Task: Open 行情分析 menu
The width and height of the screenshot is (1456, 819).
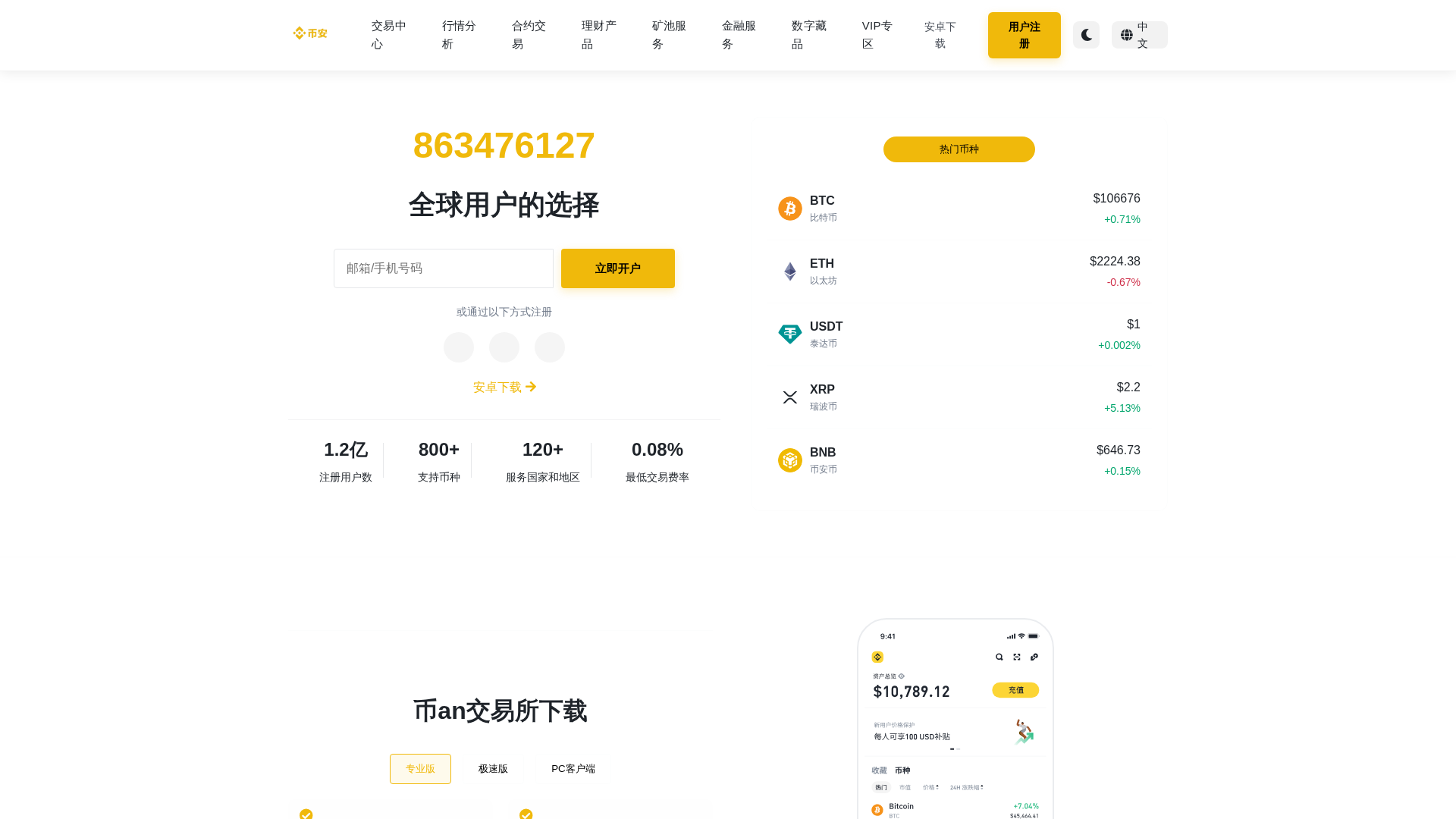Action: [459, 35]
